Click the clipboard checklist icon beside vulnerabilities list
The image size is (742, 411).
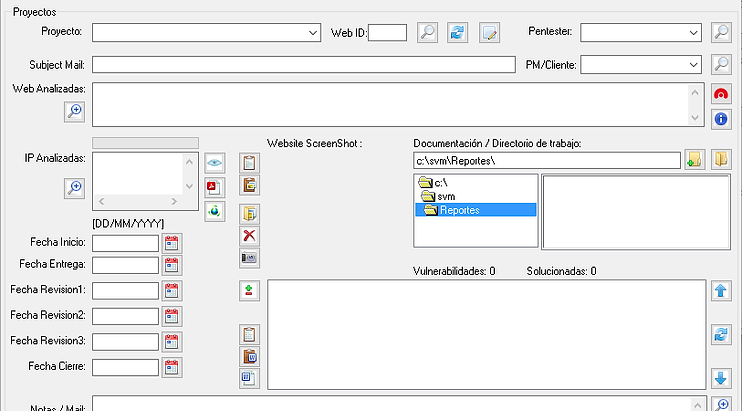click(x=249, y=334)
